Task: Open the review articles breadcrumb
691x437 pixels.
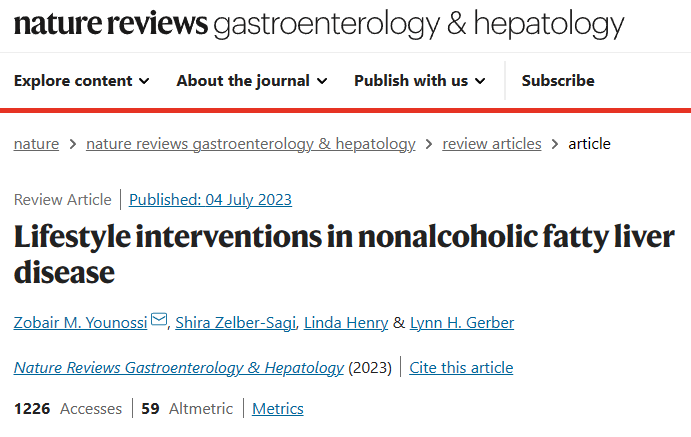Action: 492,144
